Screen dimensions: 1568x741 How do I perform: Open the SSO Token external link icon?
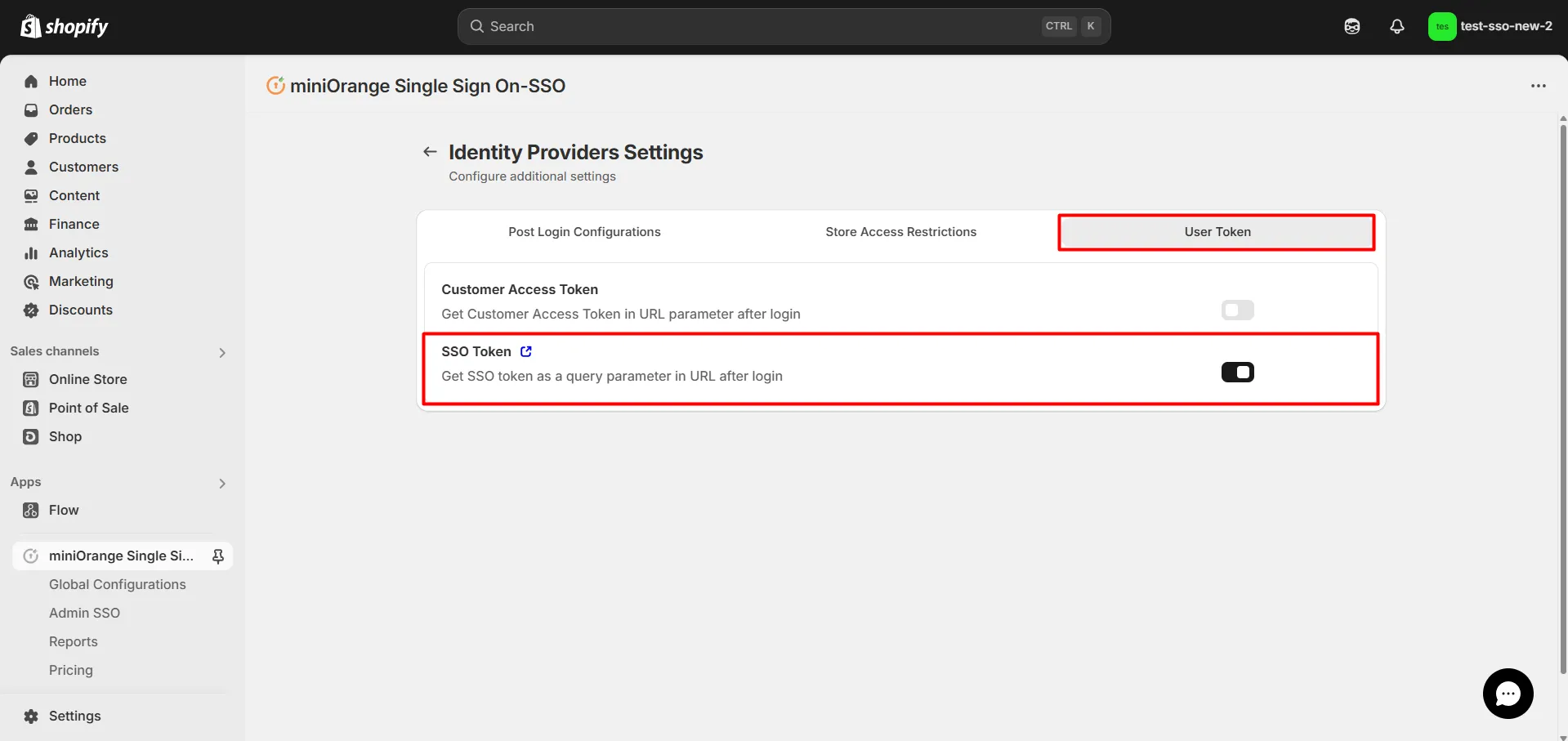click(526, 351)
